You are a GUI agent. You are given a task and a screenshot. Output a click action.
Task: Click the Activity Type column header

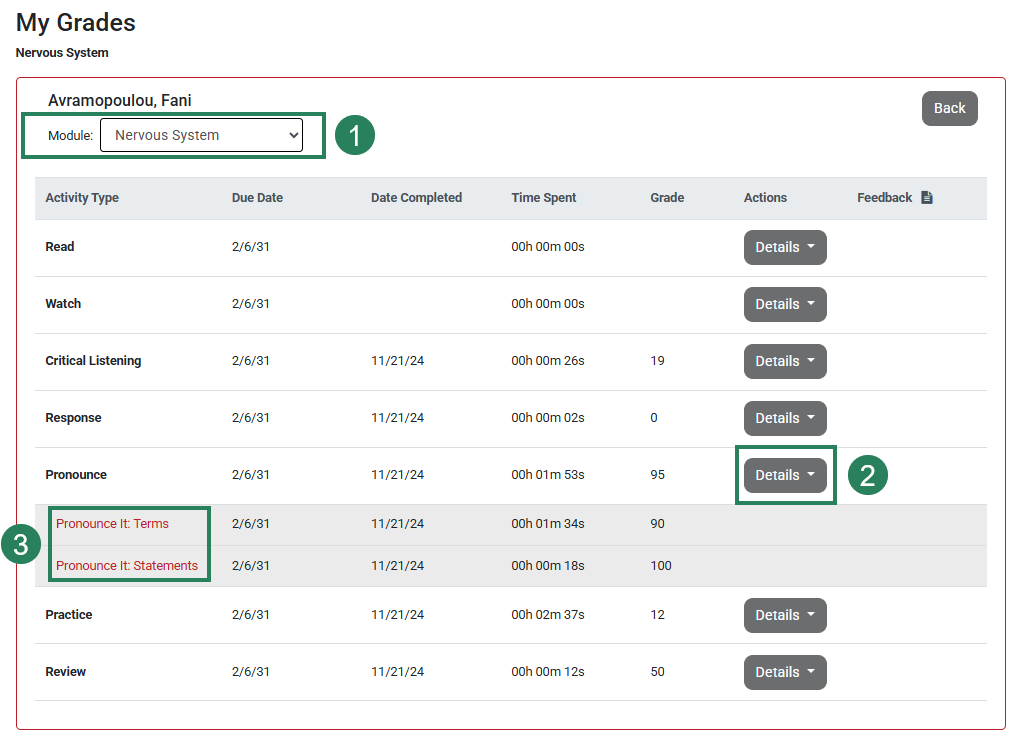pos(82,197)
